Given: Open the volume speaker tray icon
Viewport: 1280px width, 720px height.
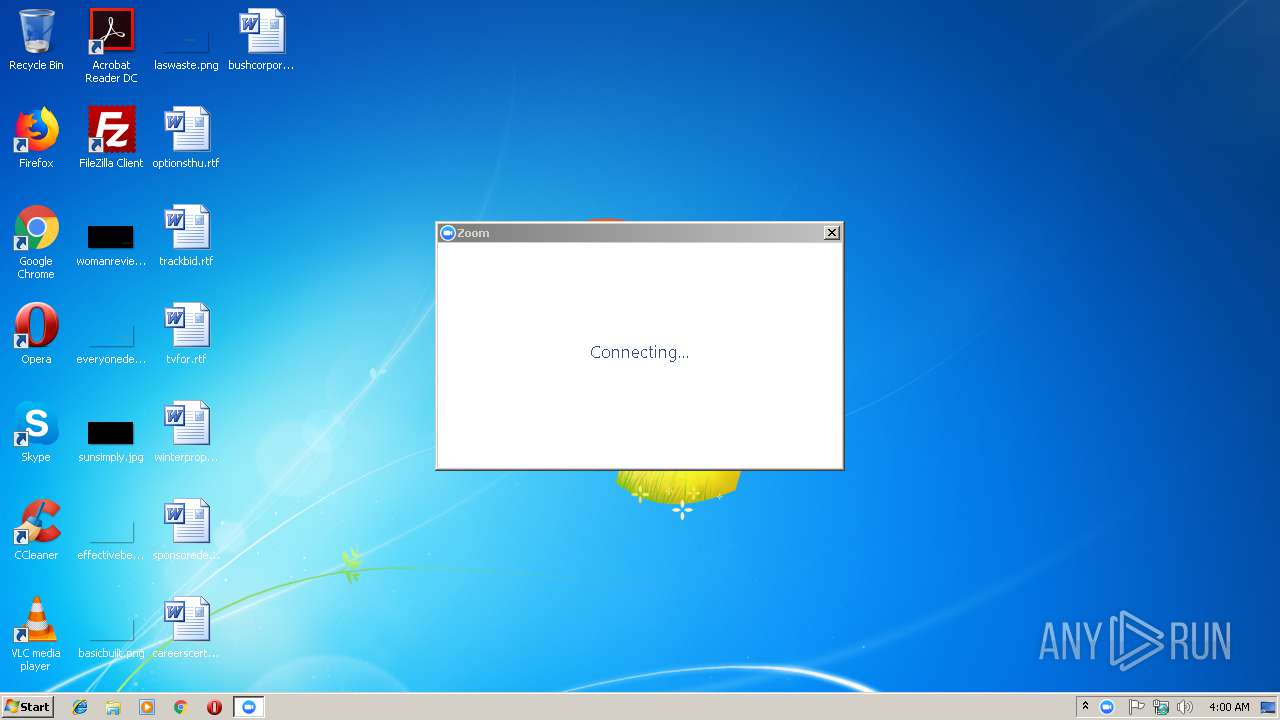Looking at the screenshot, I should pos(1185,707).
